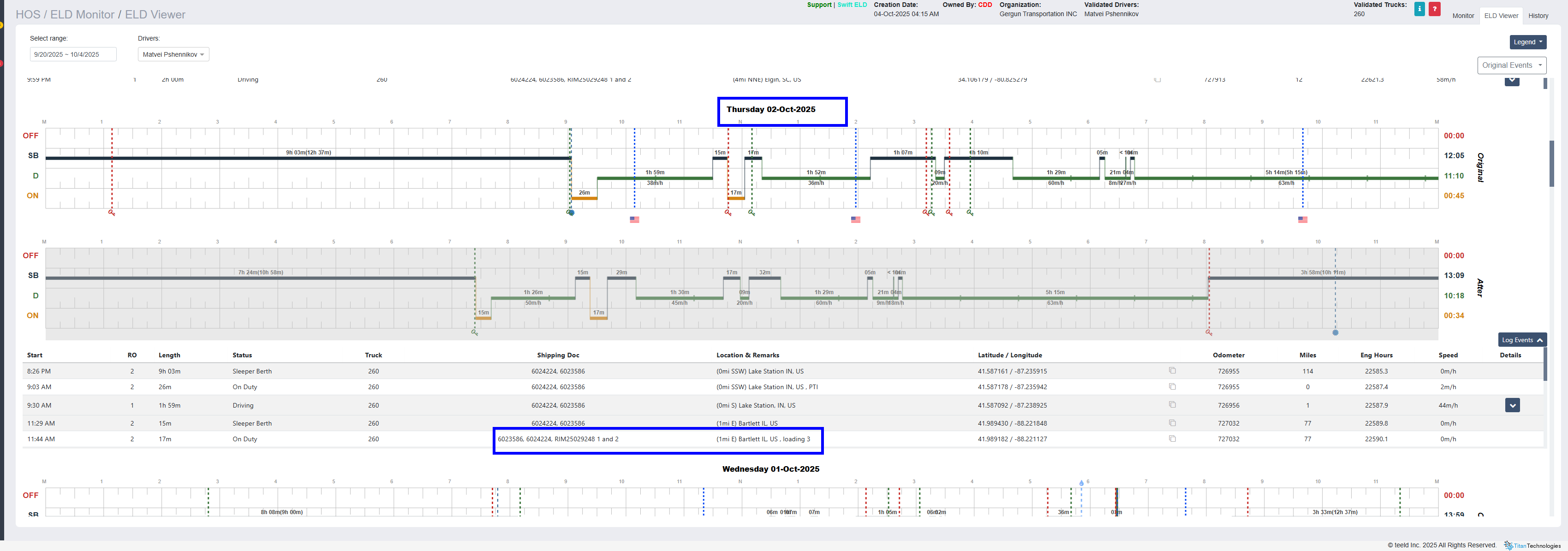The width and height of the screenshot is (1568, 551).
Task: Click the Swift ELD link
Action: click(852, 5)
